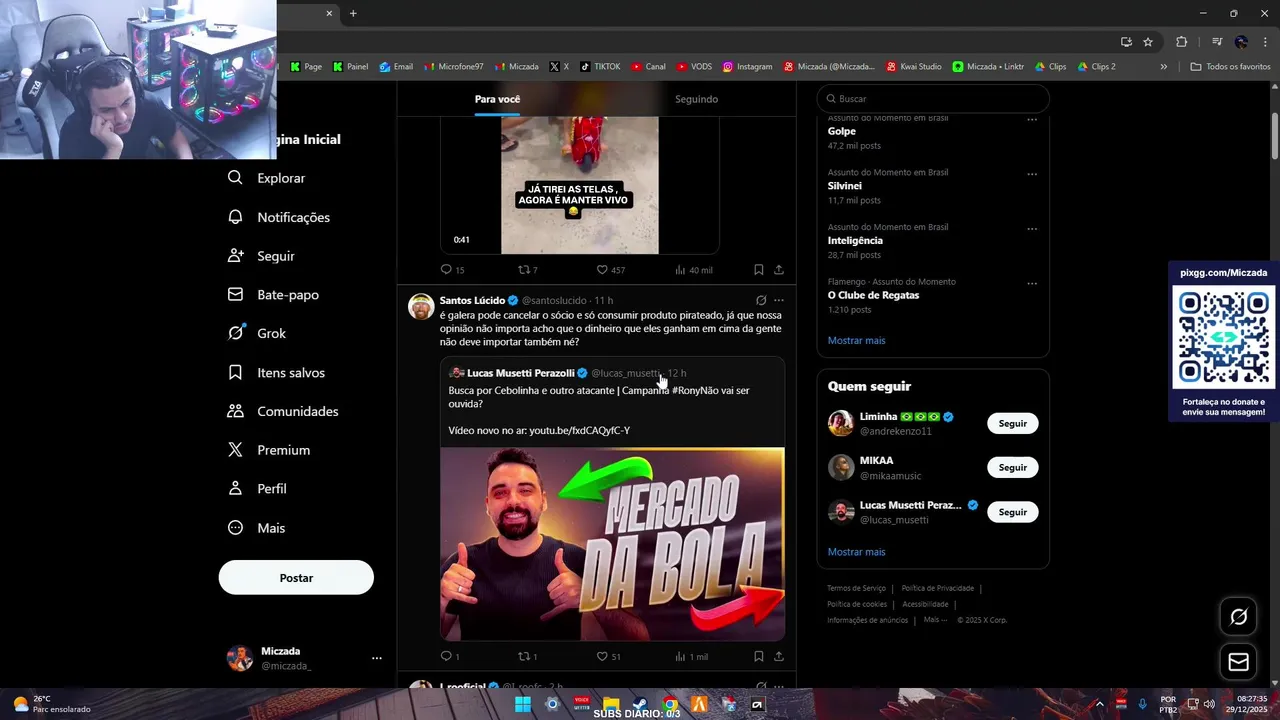Open the Instagram bookmark
1280x720 pixels.
coord(747,67)
